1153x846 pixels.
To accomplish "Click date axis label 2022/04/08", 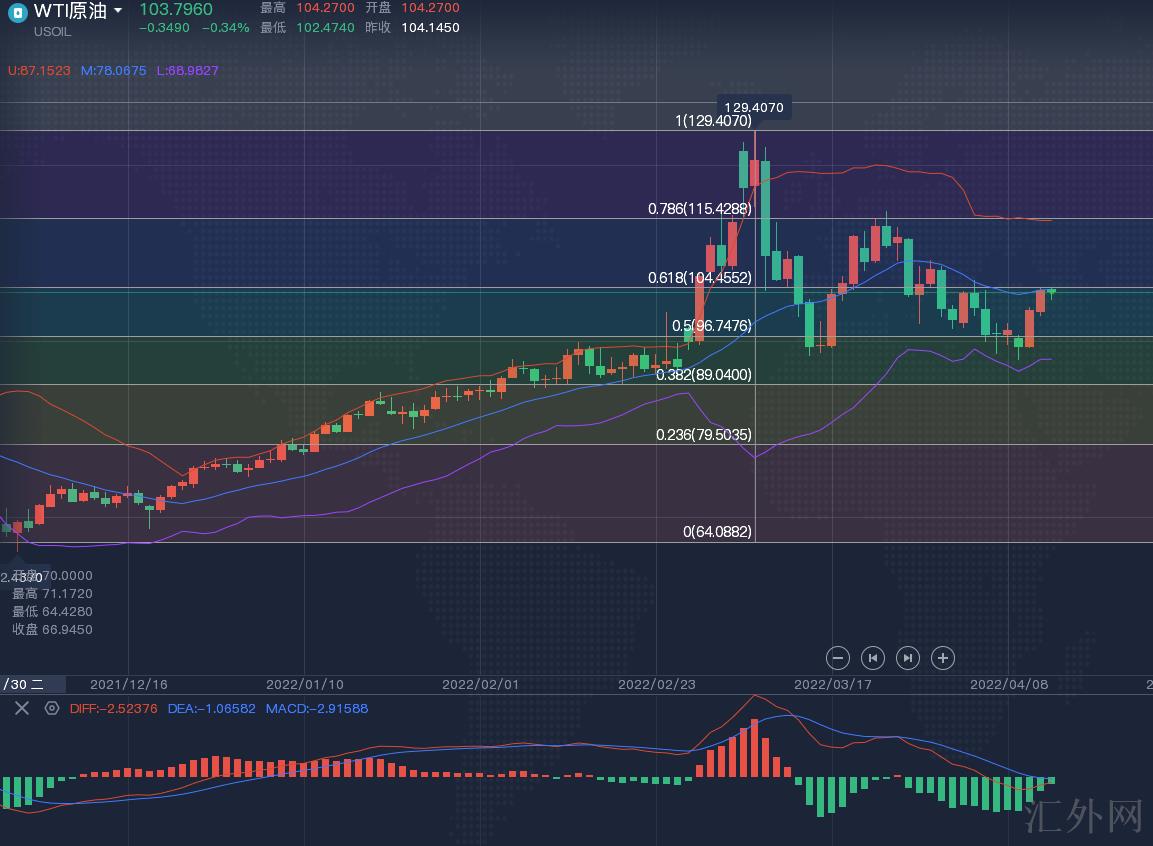I will tap(1009, 684).
